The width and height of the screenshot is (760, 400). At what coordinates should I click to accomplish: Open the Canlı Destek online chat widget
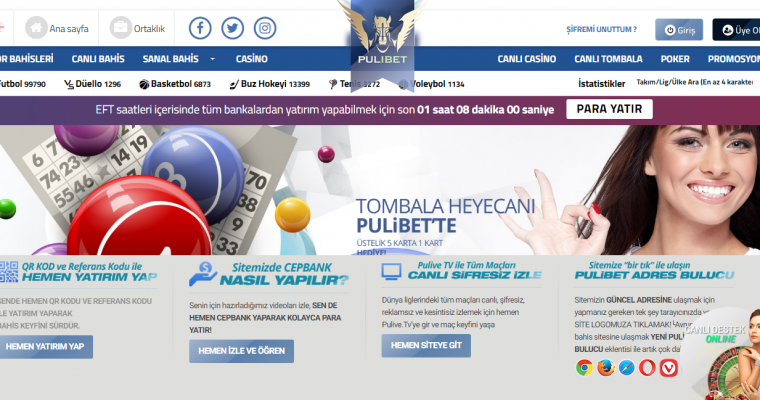722,354
